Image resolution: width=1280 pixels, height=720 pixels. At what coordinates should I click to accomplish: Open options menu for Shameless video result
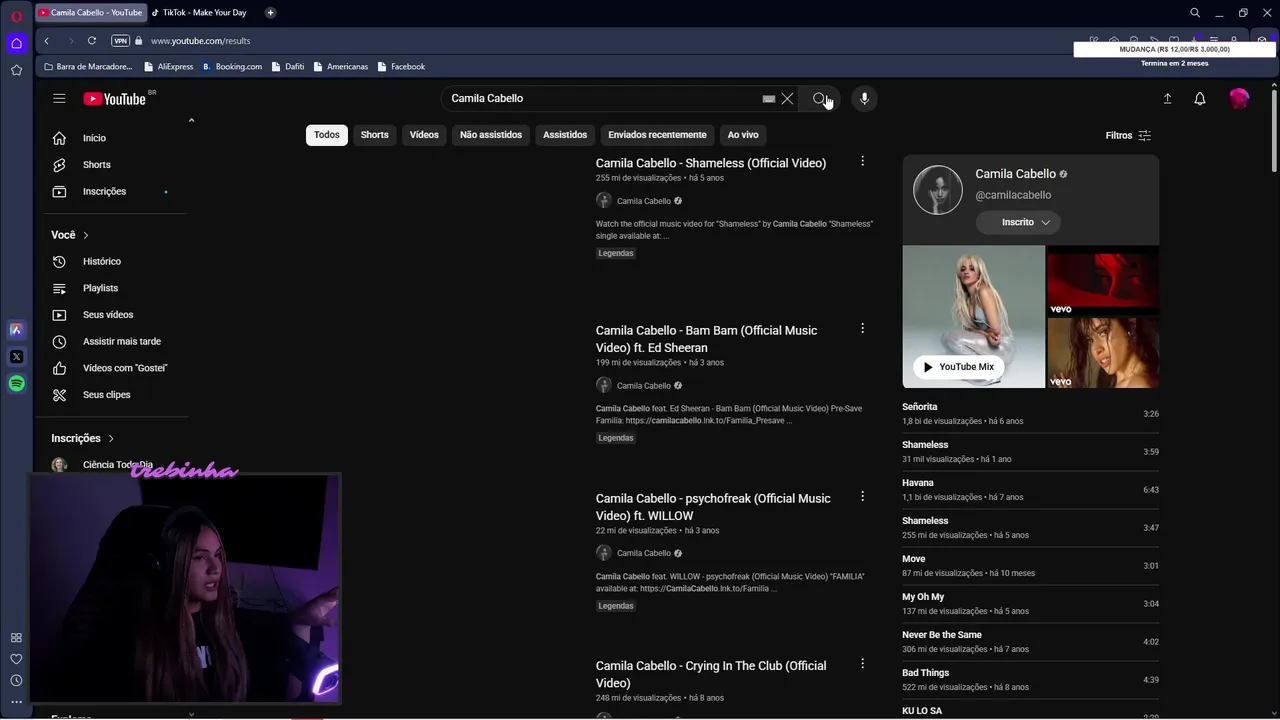862,161
